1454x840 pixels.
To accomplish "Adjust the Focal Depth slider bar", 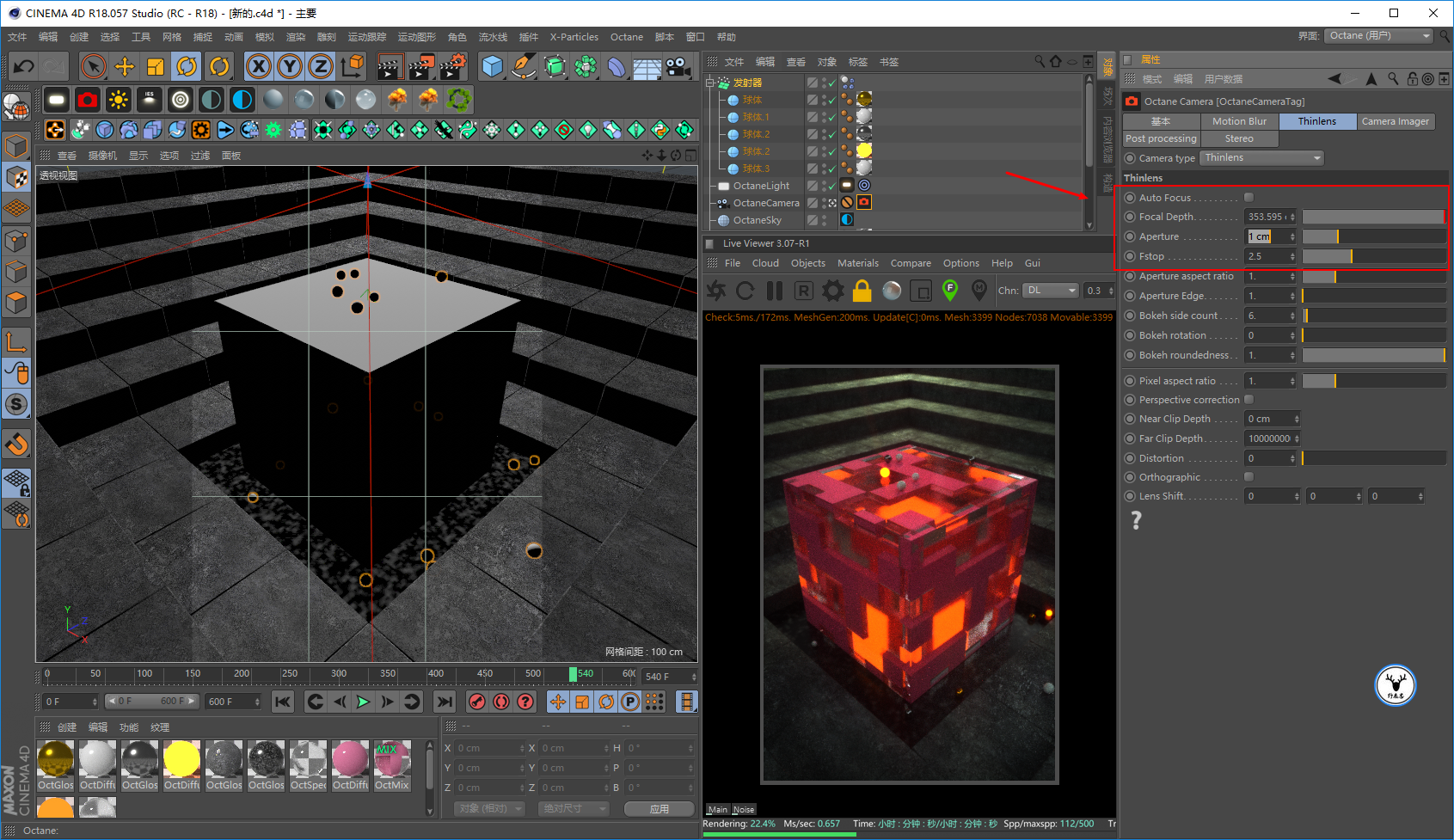I will click(1374, 218).
